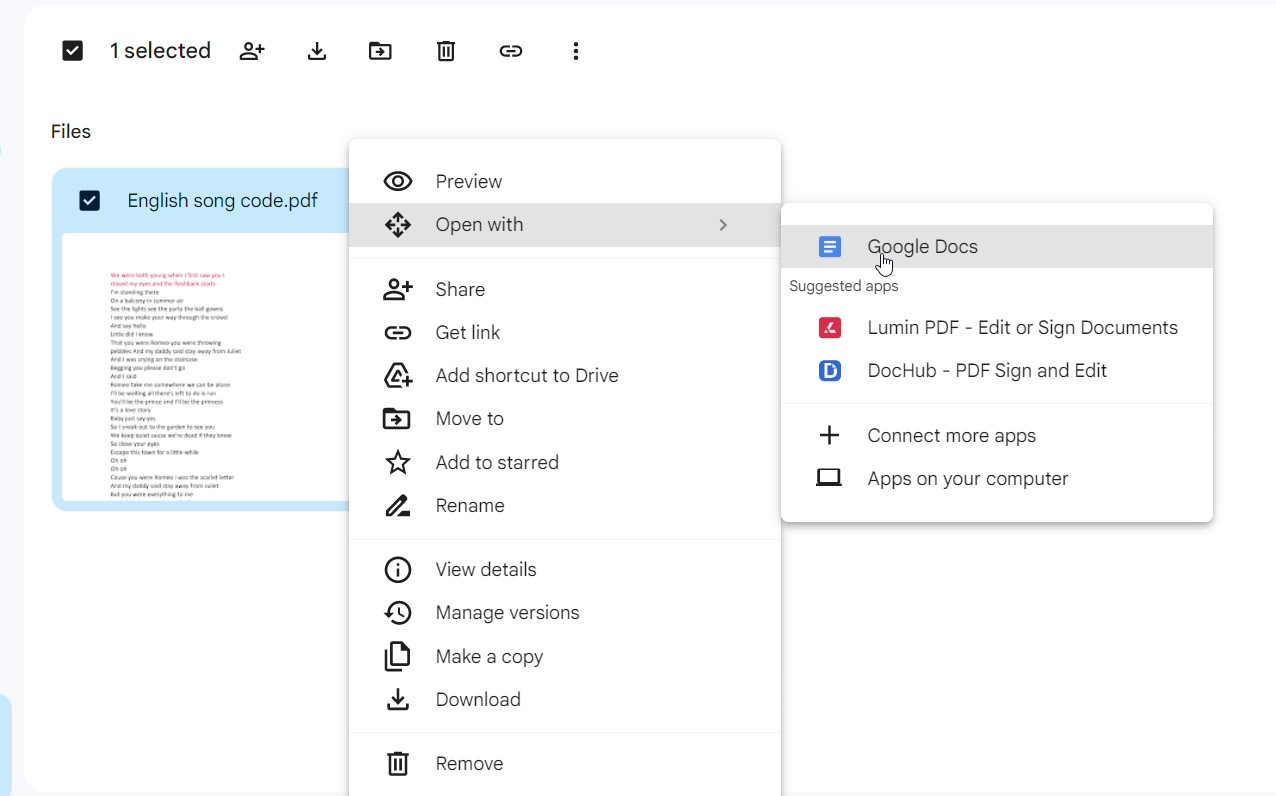Choose Google Docs in Open with submenu
The image size is (1276, 796).
coord(921,247)
